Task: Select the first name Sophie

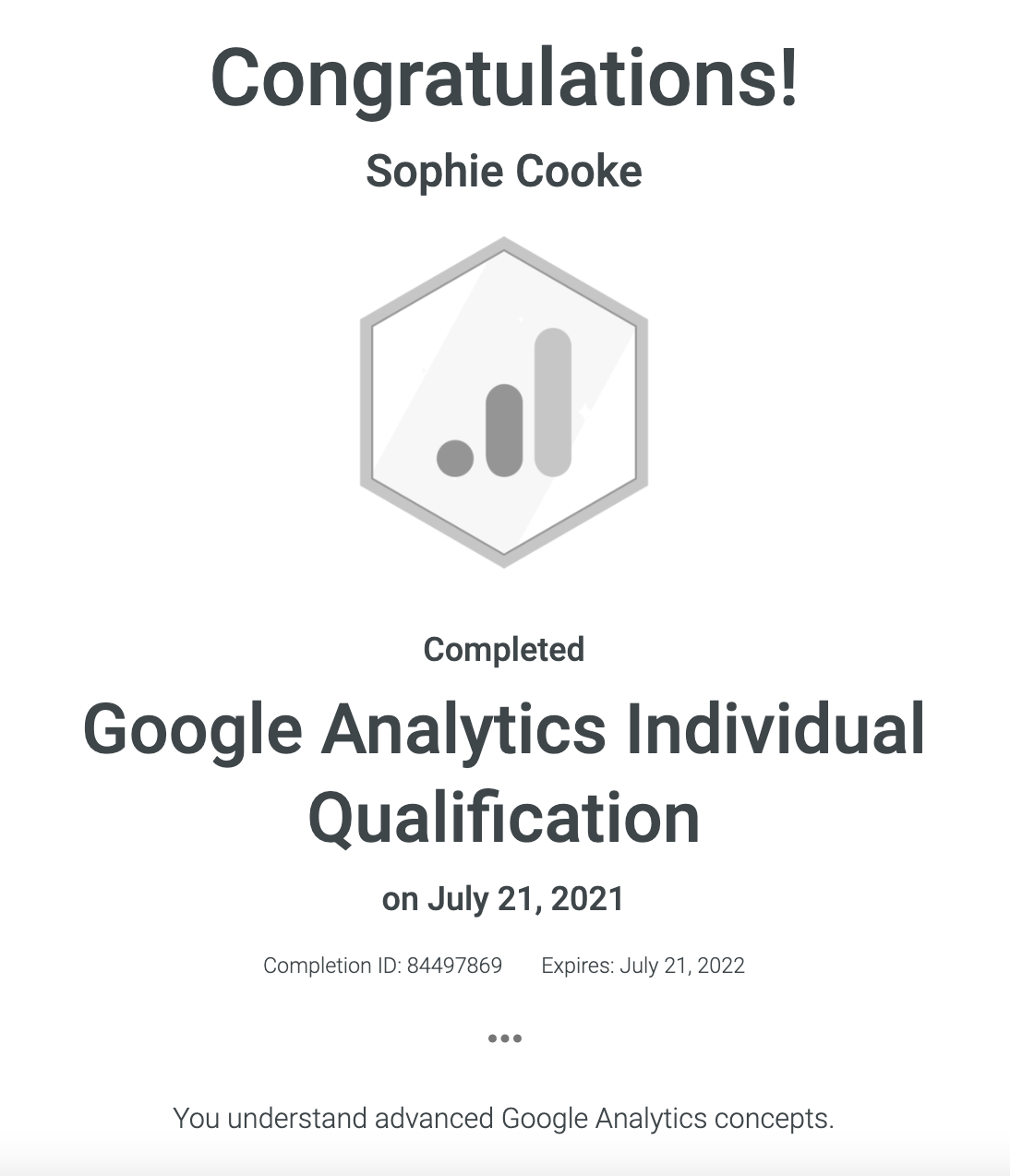Action: point(425,172)
